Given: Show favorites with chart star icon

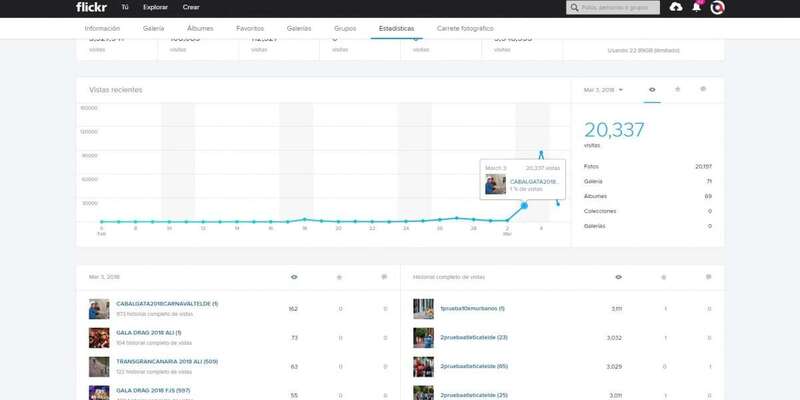Looking at the screenshot, I should coord(678,89).
